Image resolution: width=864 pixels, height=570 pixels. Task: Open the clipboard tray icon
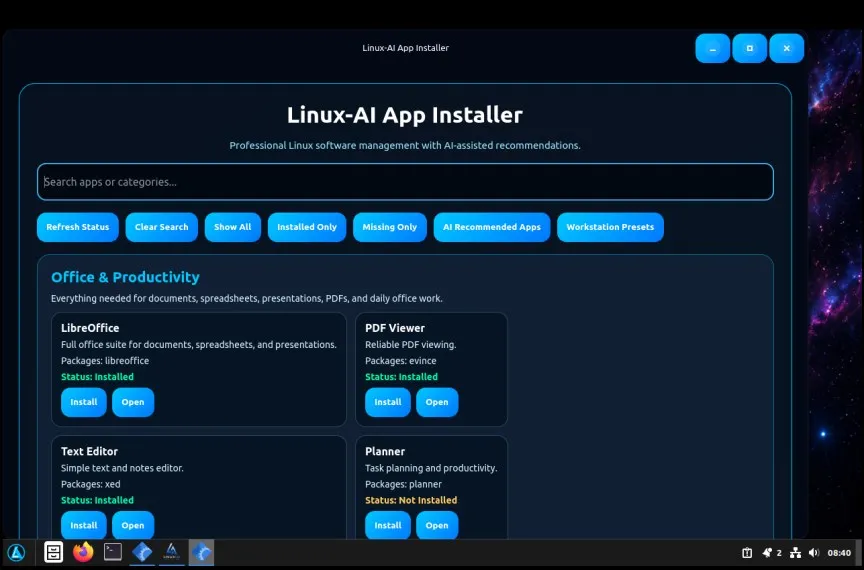coord(747,552)
